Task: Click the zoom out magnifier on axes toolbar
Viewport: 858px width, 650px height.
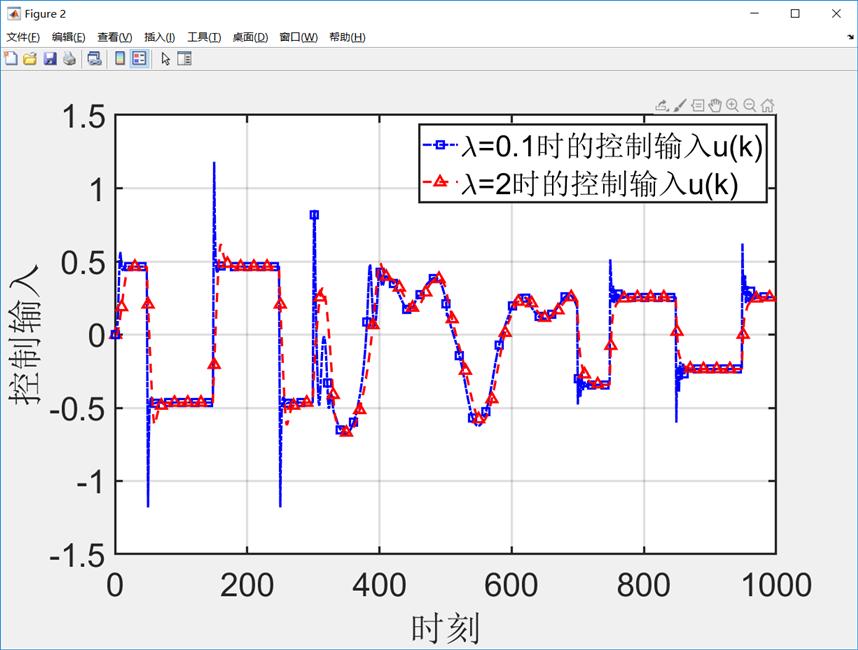Action: pos(750,105)
